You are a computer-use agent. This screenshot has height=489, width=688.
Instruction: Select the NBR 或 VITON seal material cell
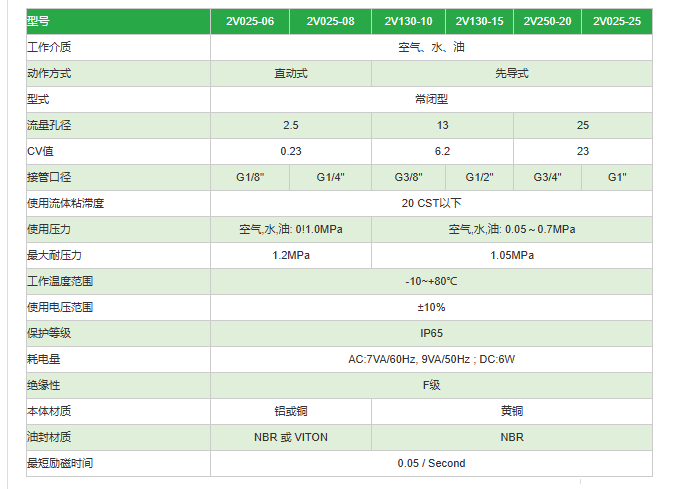click(291, 437)
